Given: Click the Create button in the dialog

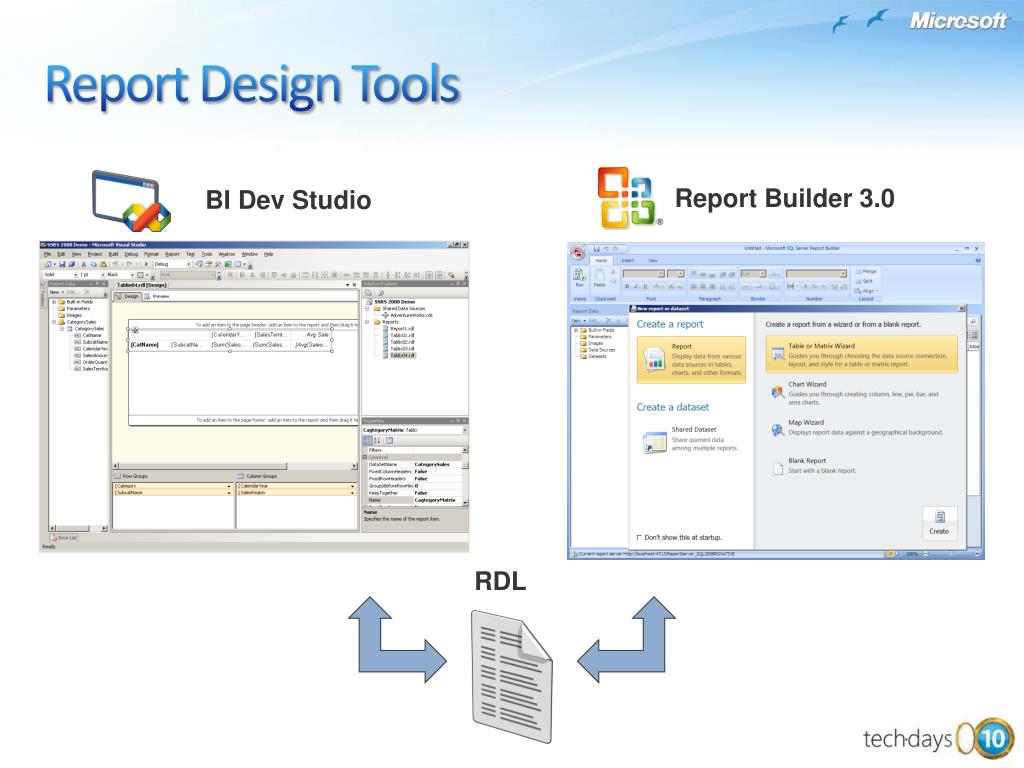Looking at the screenshot, I should [x=940, y=523].
